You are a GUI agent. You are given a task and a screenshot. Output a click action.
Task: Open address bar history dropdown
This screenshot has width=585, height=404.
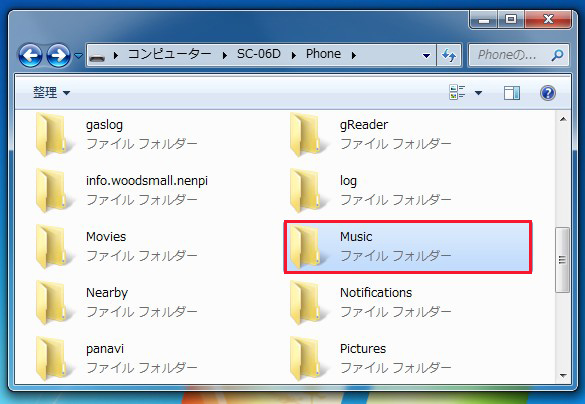click(426, 56)
